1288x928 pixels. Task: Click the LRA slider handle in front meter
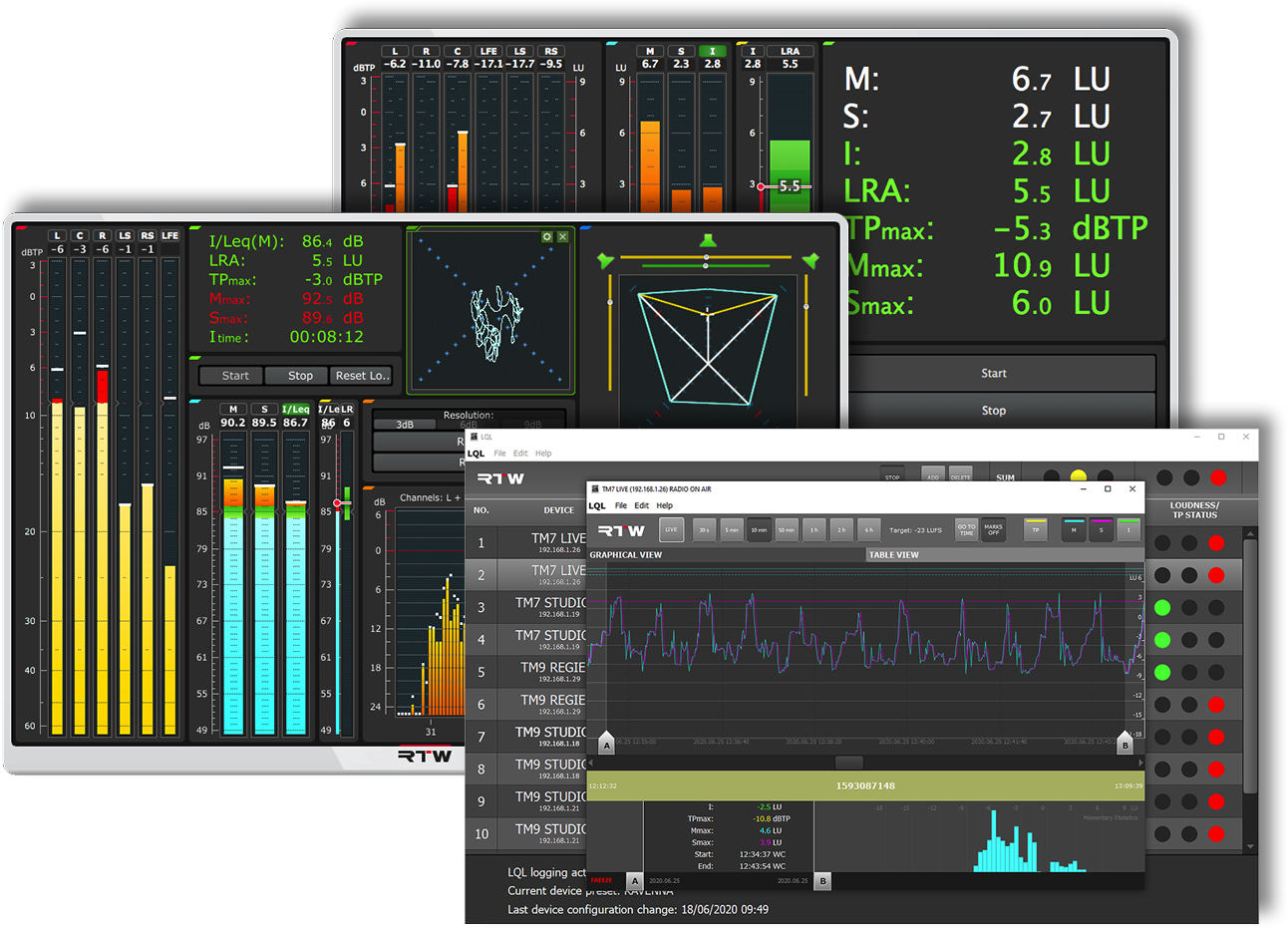337,503
